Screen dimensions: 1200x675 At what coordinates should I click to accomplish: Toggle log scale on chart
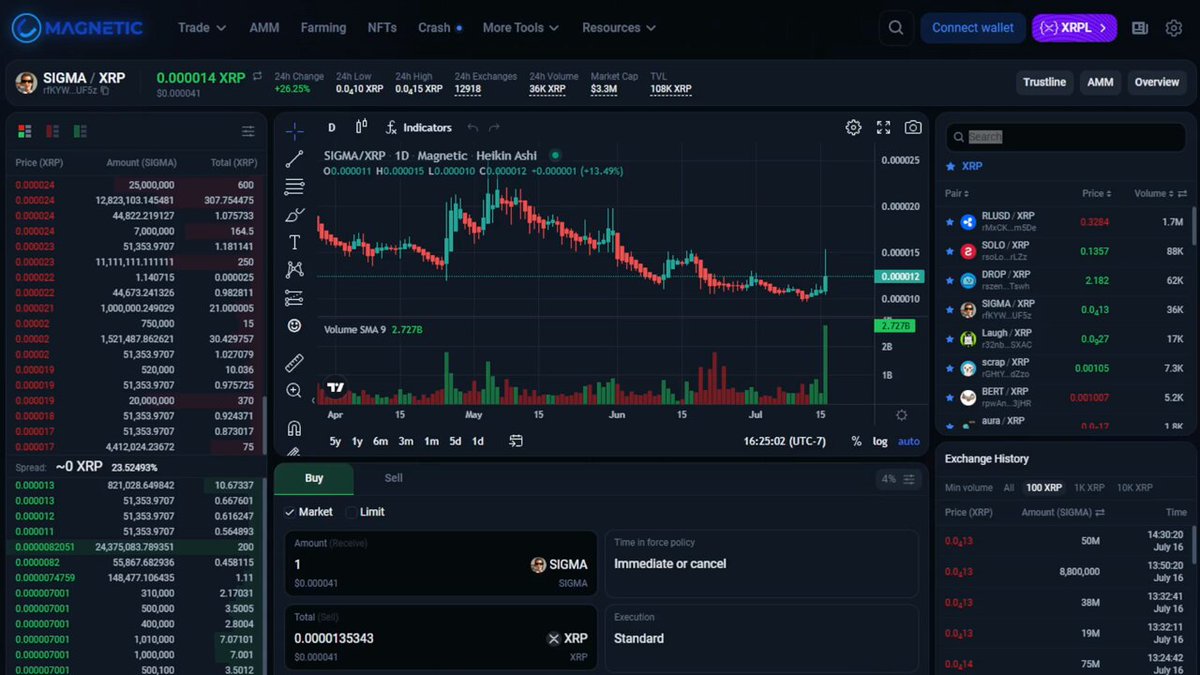pos(880,441)
